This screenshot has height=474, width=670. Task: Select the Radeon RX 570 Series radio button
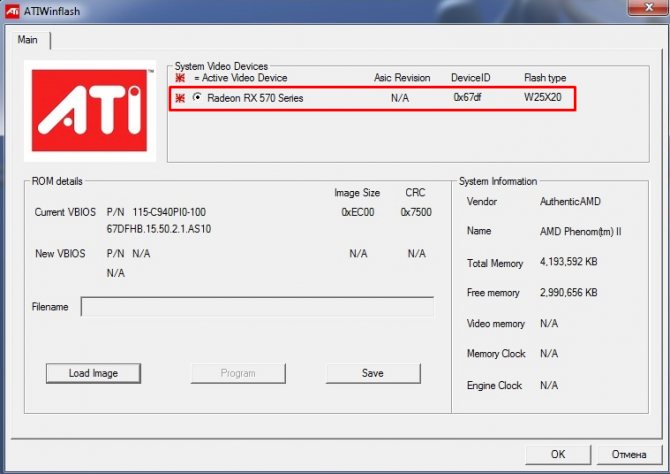coord(197,97)
